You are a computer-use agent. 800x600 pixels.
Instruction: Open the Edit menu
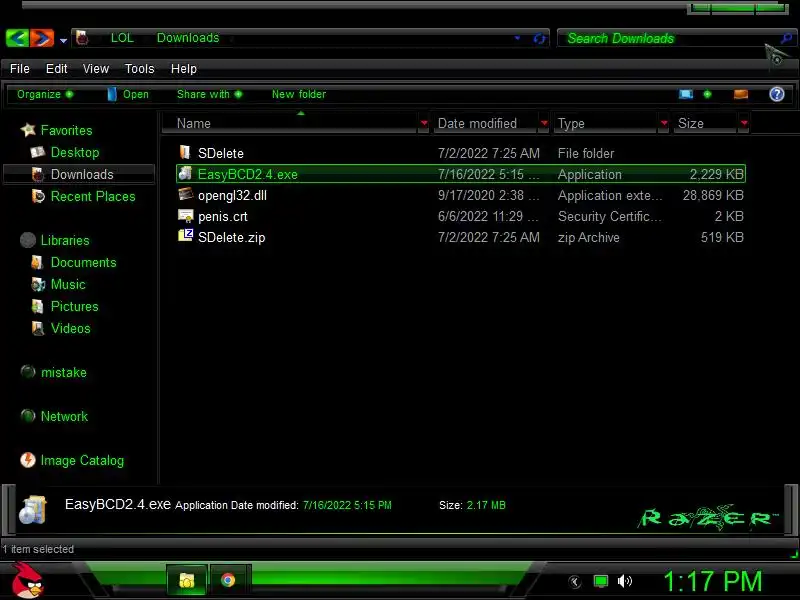56,68
